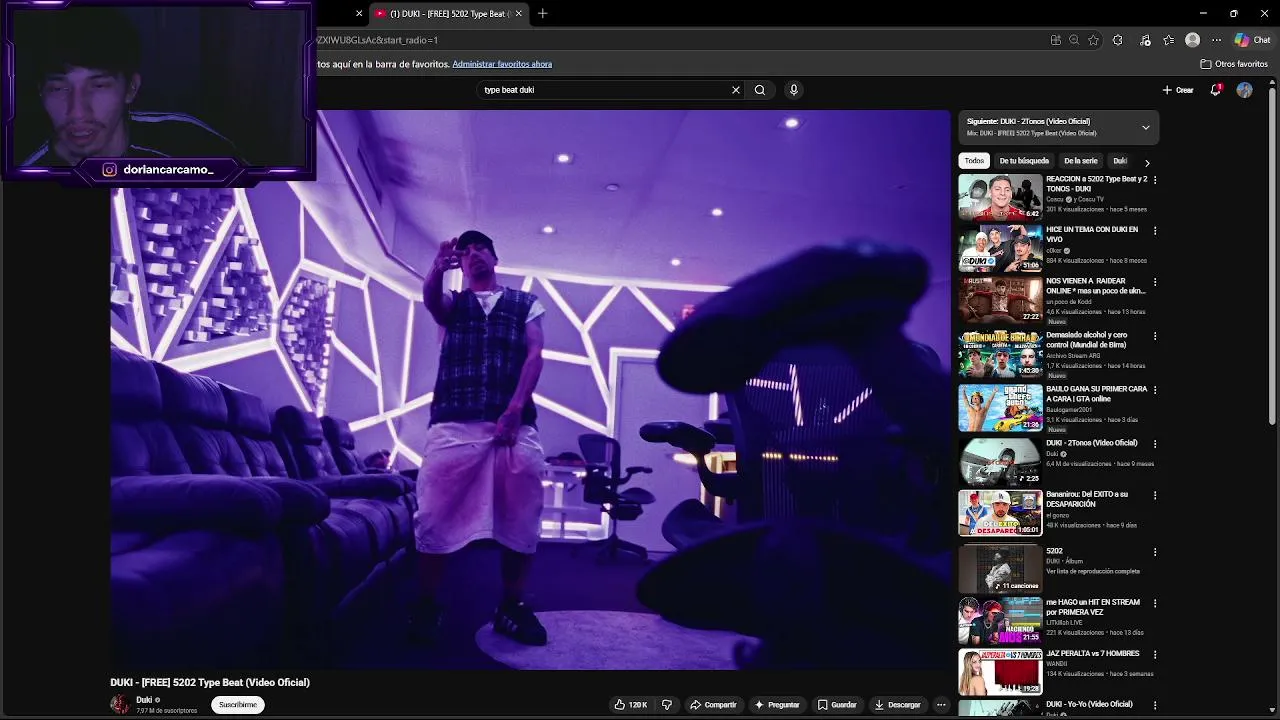Close the DUKI 5202 Type Beat tab

519,13
